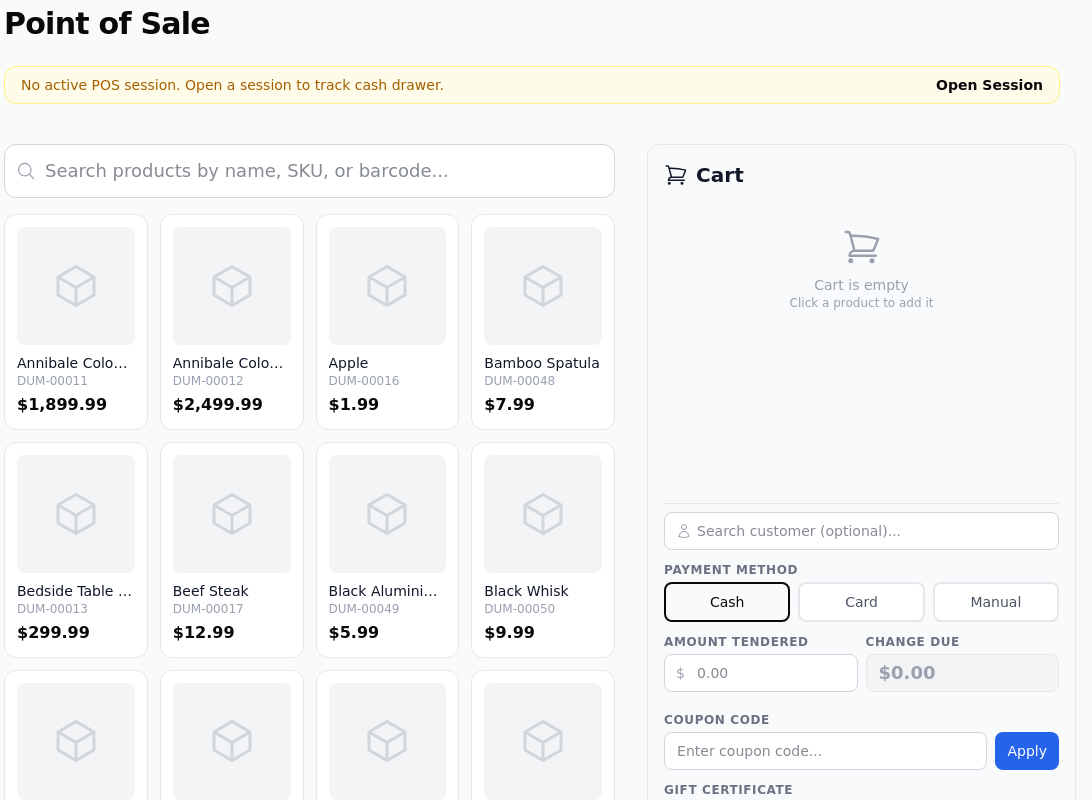
Task: Click the $1.99 price
Action: point(354,405)
